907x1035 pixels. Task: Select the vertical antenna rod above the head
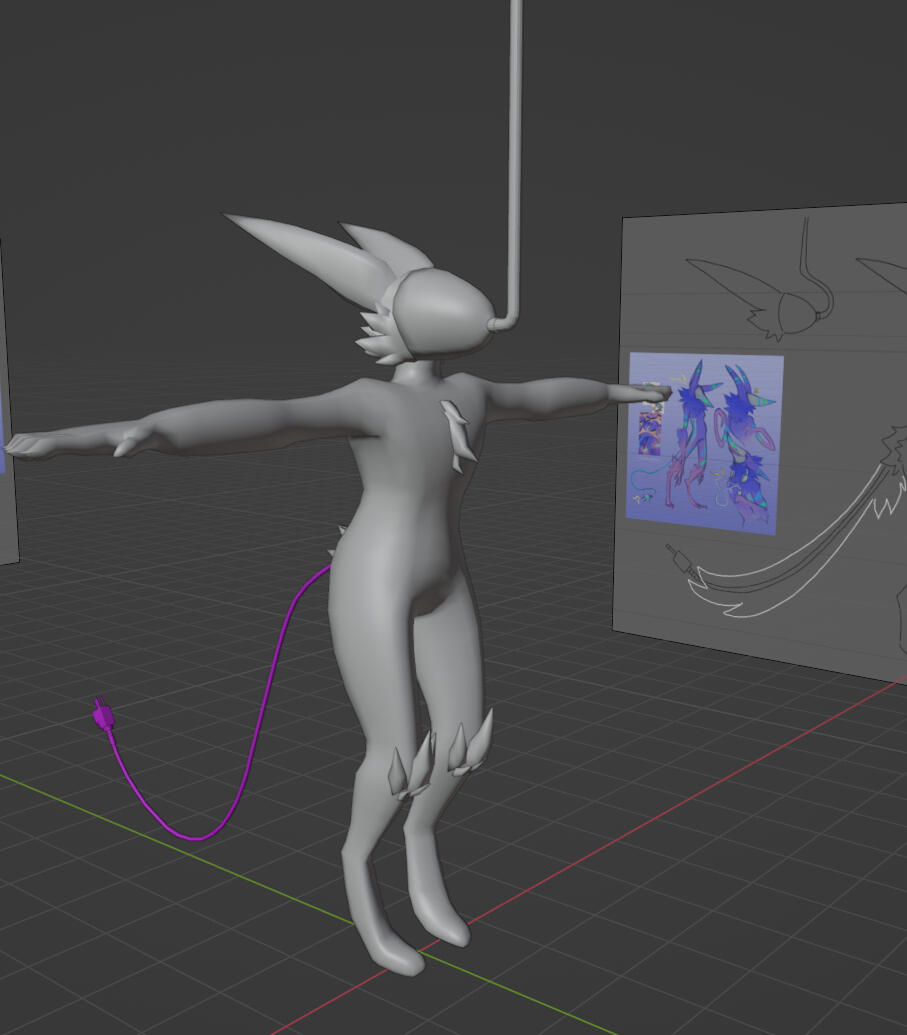point(516,150)
